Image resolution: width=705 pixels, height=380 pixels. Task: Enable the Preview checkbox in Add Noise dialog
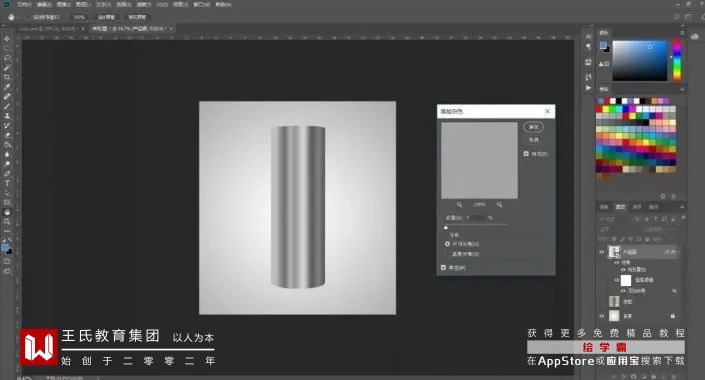pos(526,154)
